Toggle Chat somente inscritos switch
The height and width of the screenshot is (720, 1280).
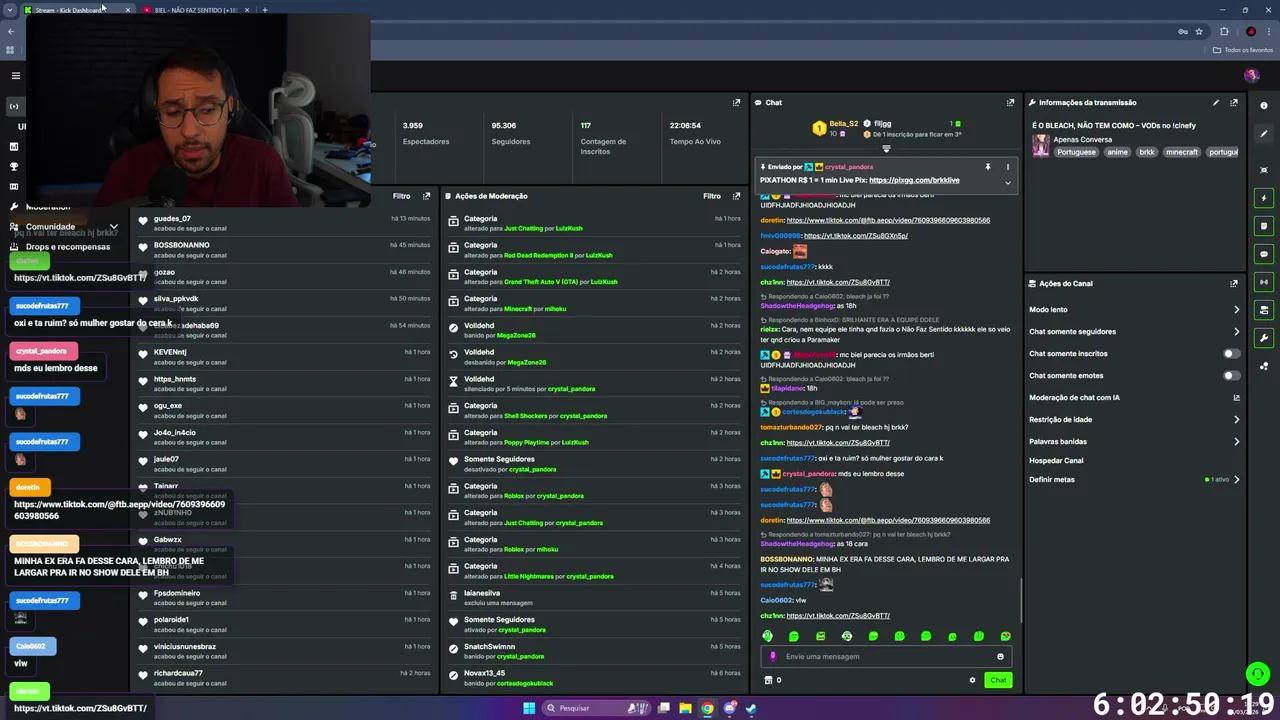pos(1232,353)
